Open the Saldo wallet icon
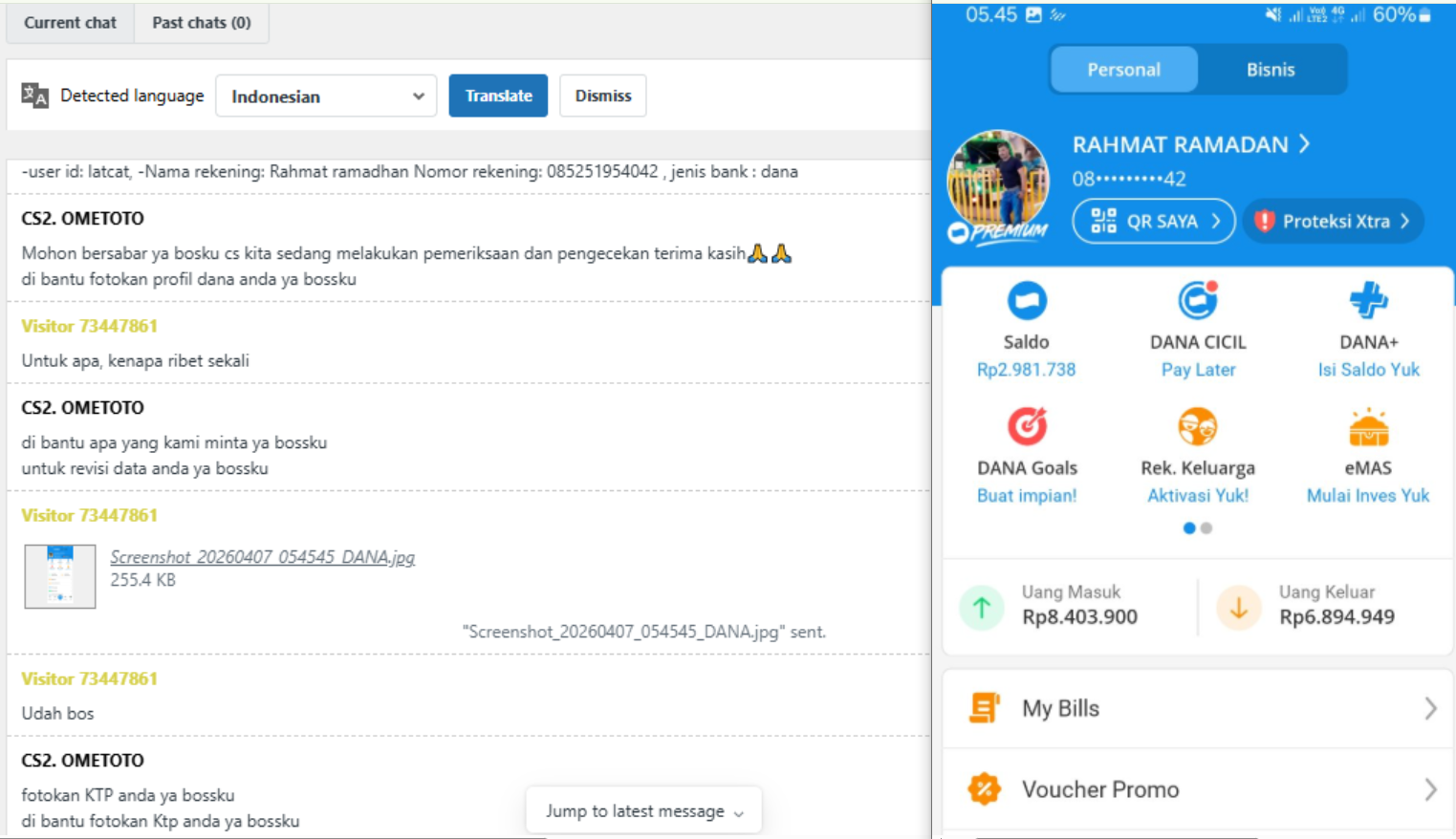 pyautogui.click(x=1027, y=301)
